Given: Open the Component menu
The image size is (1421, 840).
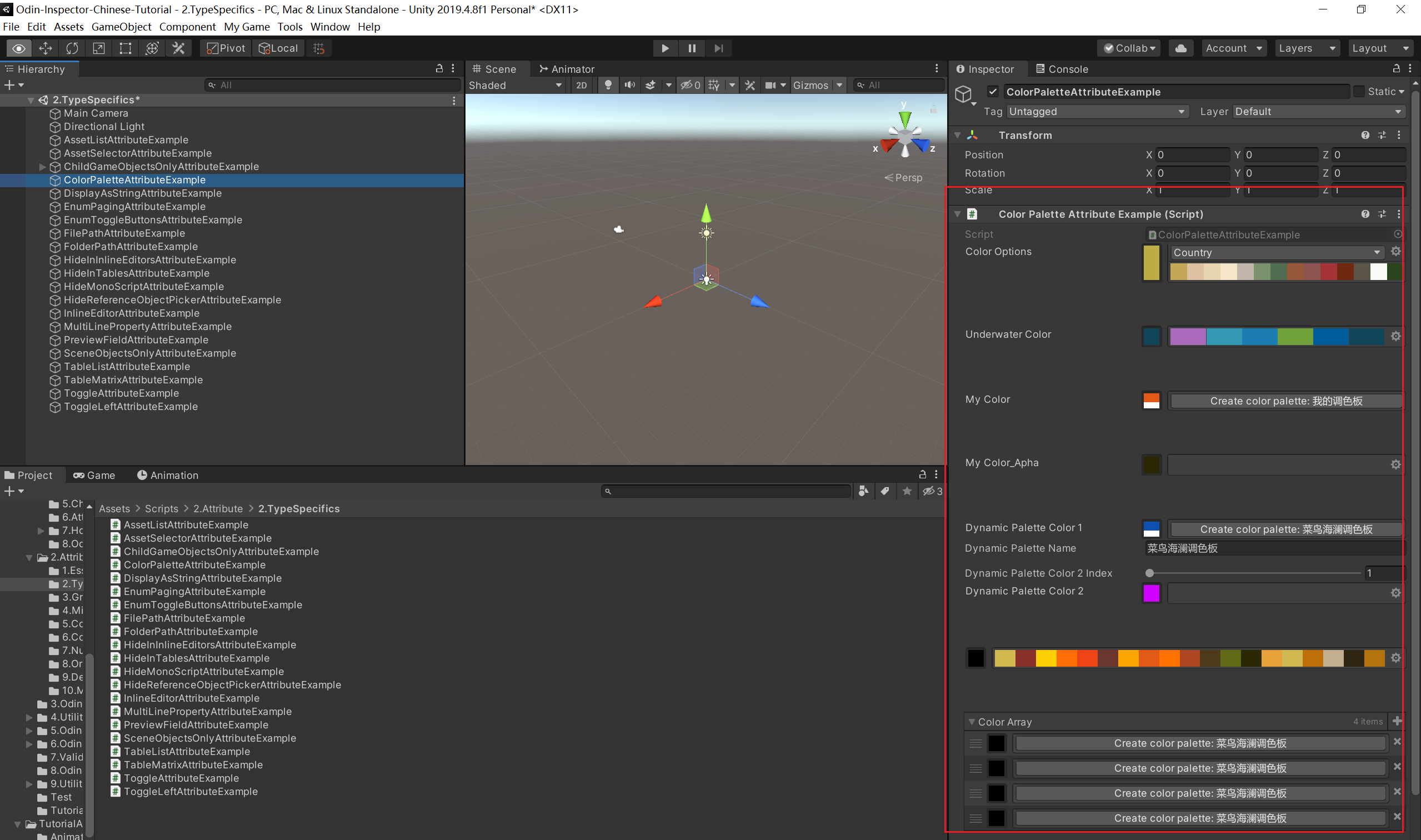Looking at the screenshot, I should coord(187,27).
